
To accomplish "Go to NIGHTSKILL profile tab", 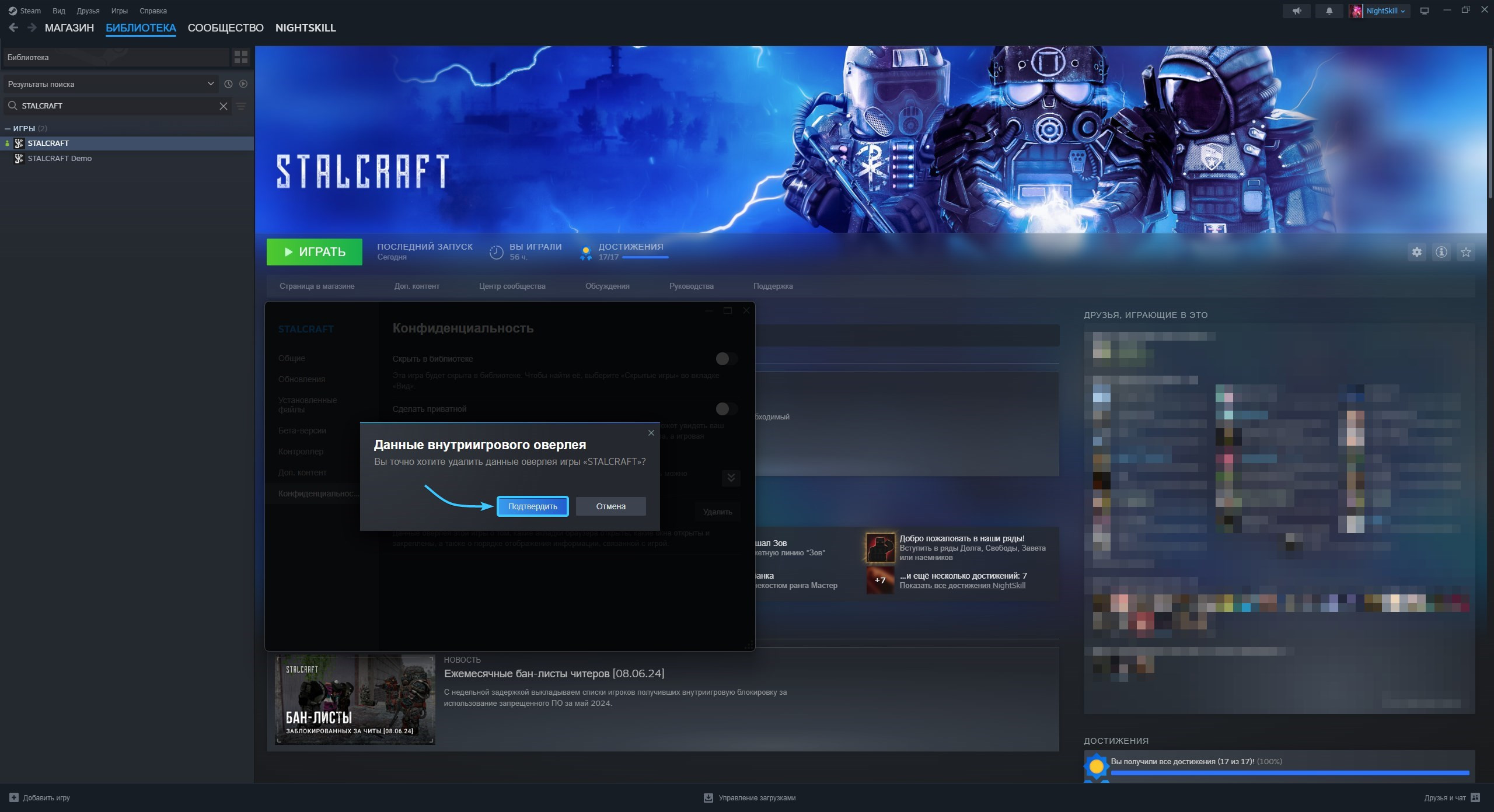I will (306, 28).
